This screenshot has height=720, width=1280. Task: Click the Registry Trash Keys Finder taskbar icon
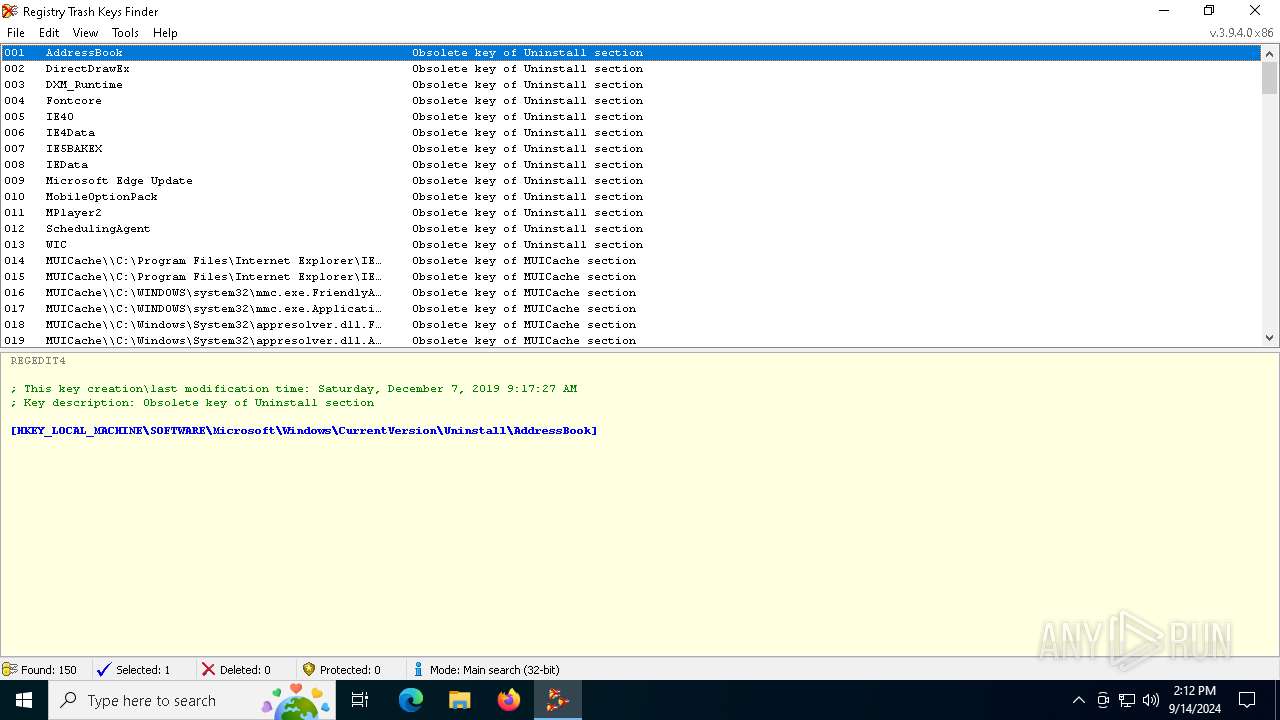pos(558,700)
